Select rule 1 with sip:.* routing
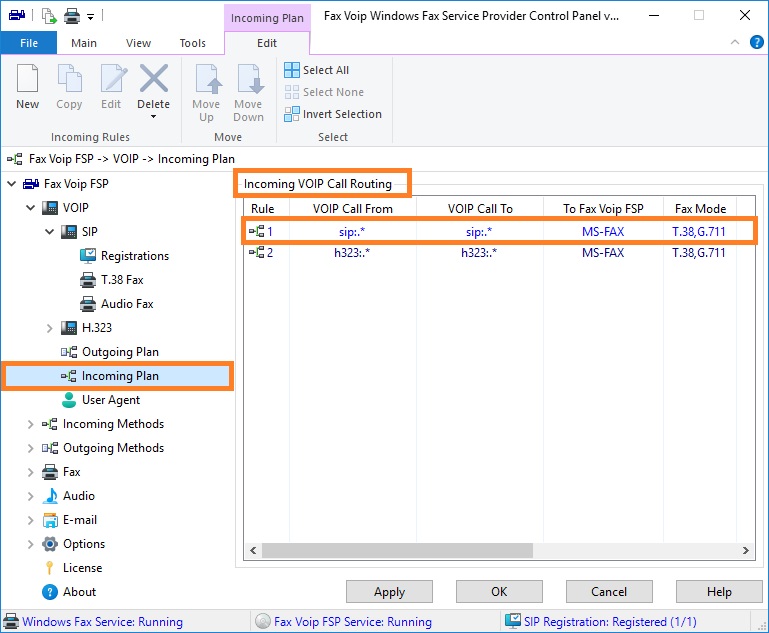This screenshot has height=633, width=769. tap(499, 231)
